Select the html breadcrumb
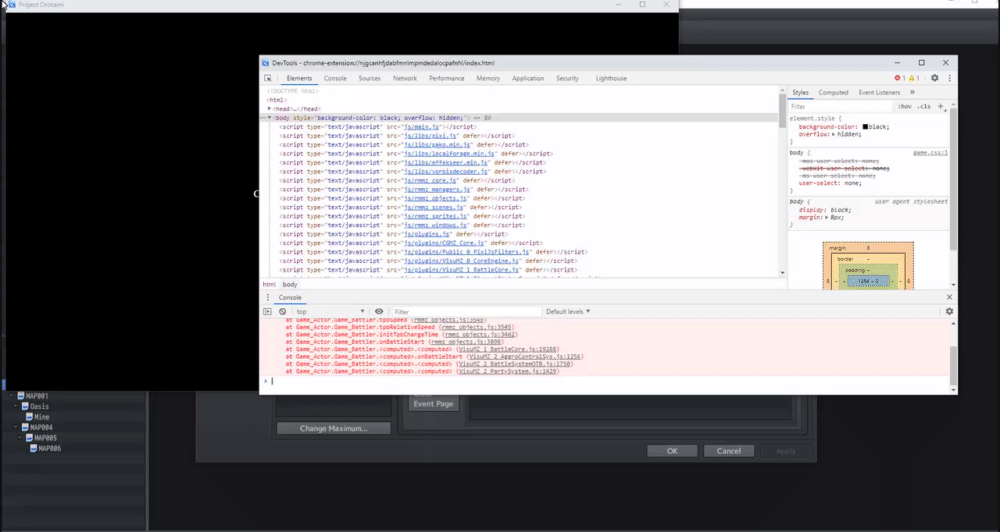 pos(268,284)
